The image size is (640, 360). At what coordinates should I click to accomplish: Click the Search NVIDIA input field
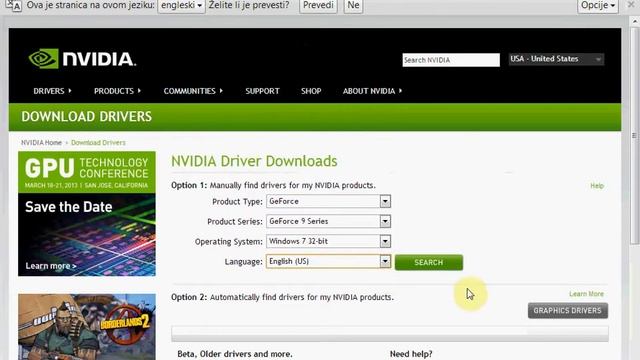451,60
